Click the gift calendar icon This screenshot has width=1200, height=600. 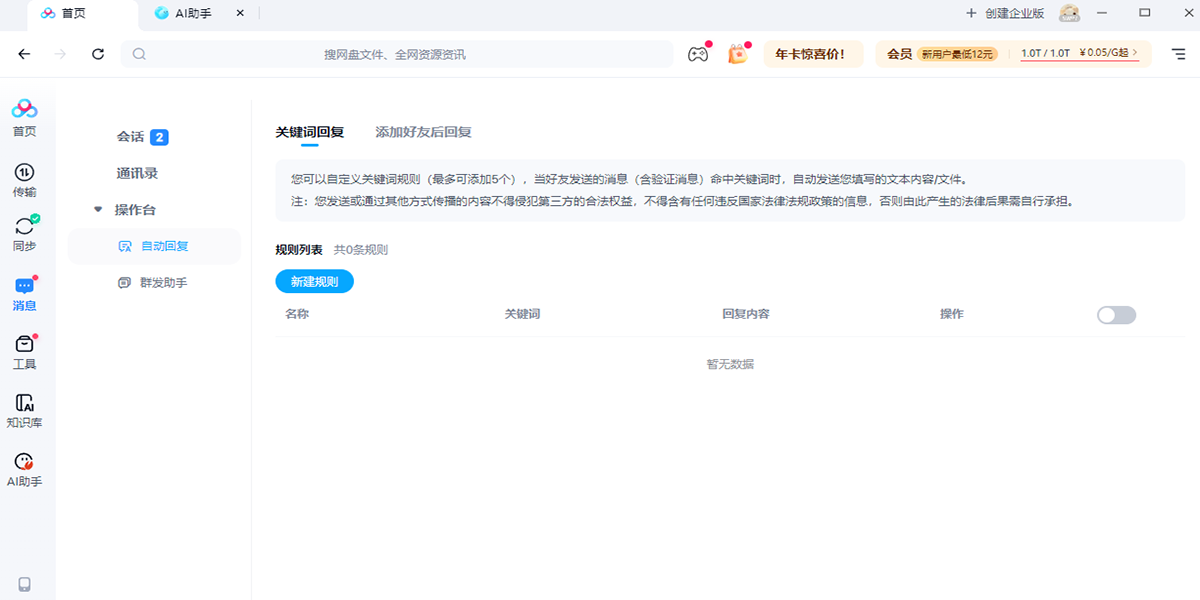point(737,54)
